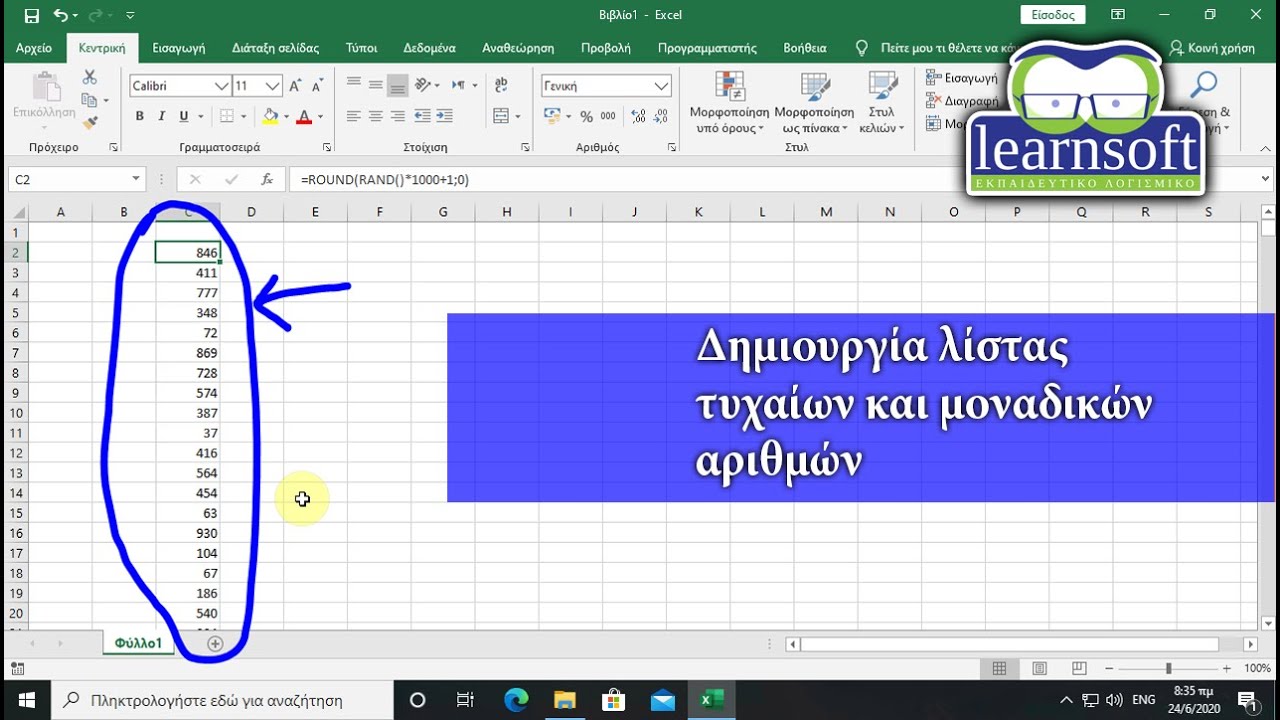1280x720 pixels.
Task: Open Προβολή tab
Action: pos(606,47)
